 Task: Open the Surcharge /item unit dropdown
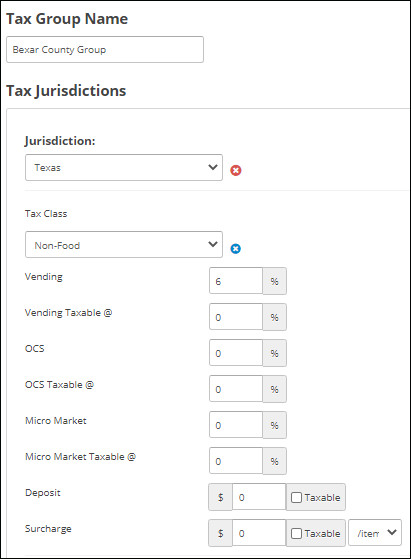tap(375, 533)
